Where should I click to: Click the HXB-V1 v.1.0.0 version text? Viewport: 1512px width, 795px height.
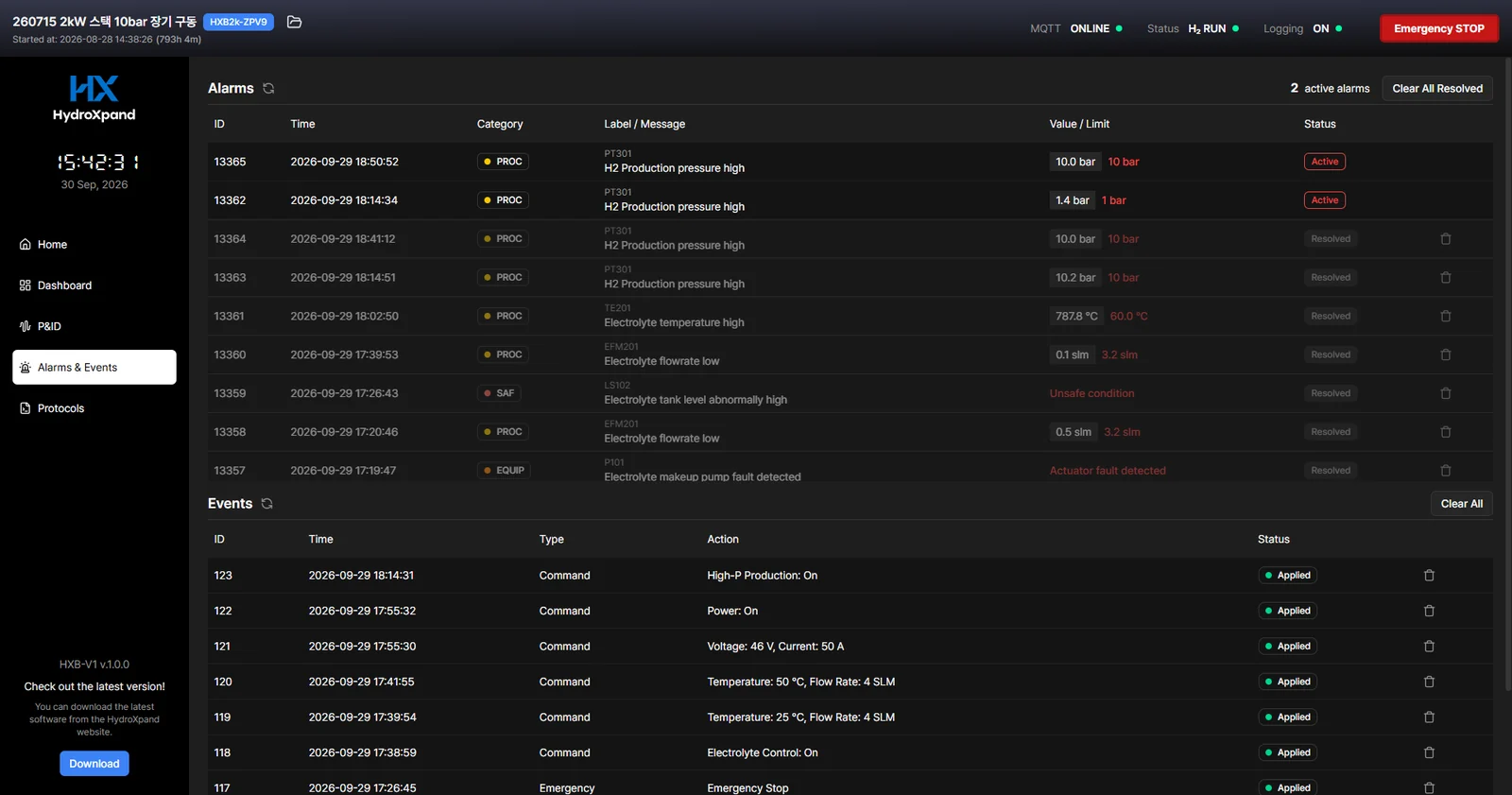94,665
